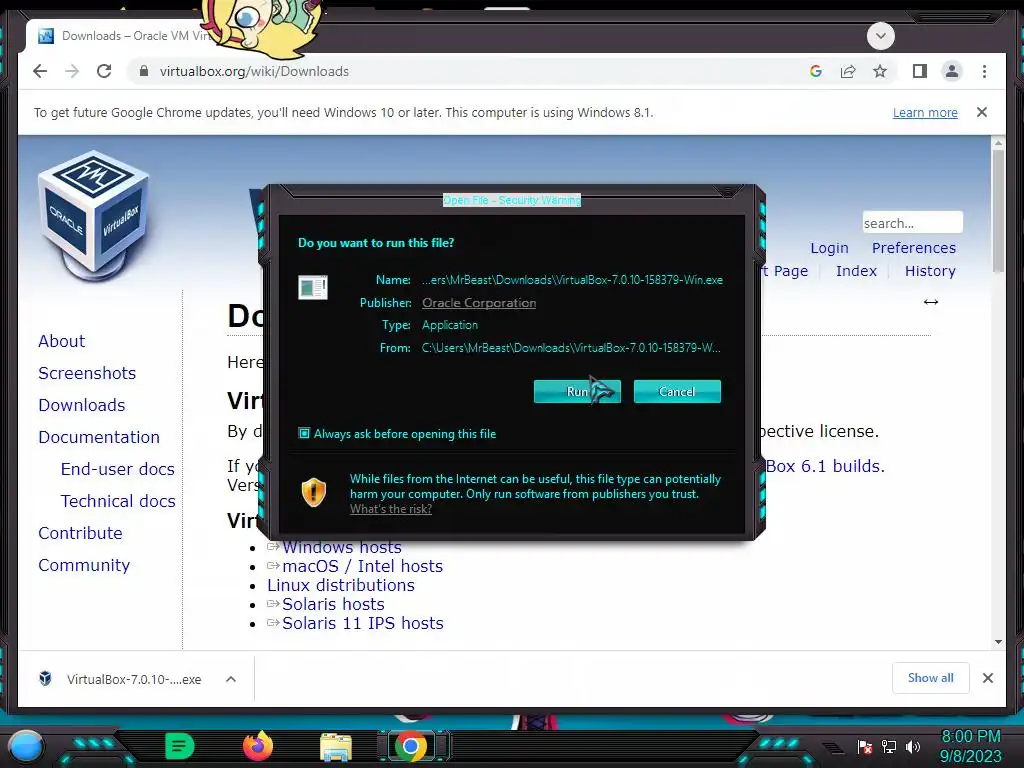Open the green notes app on taskbar
The width and height of the screenshot is (1024, 768).
(180, 746)
